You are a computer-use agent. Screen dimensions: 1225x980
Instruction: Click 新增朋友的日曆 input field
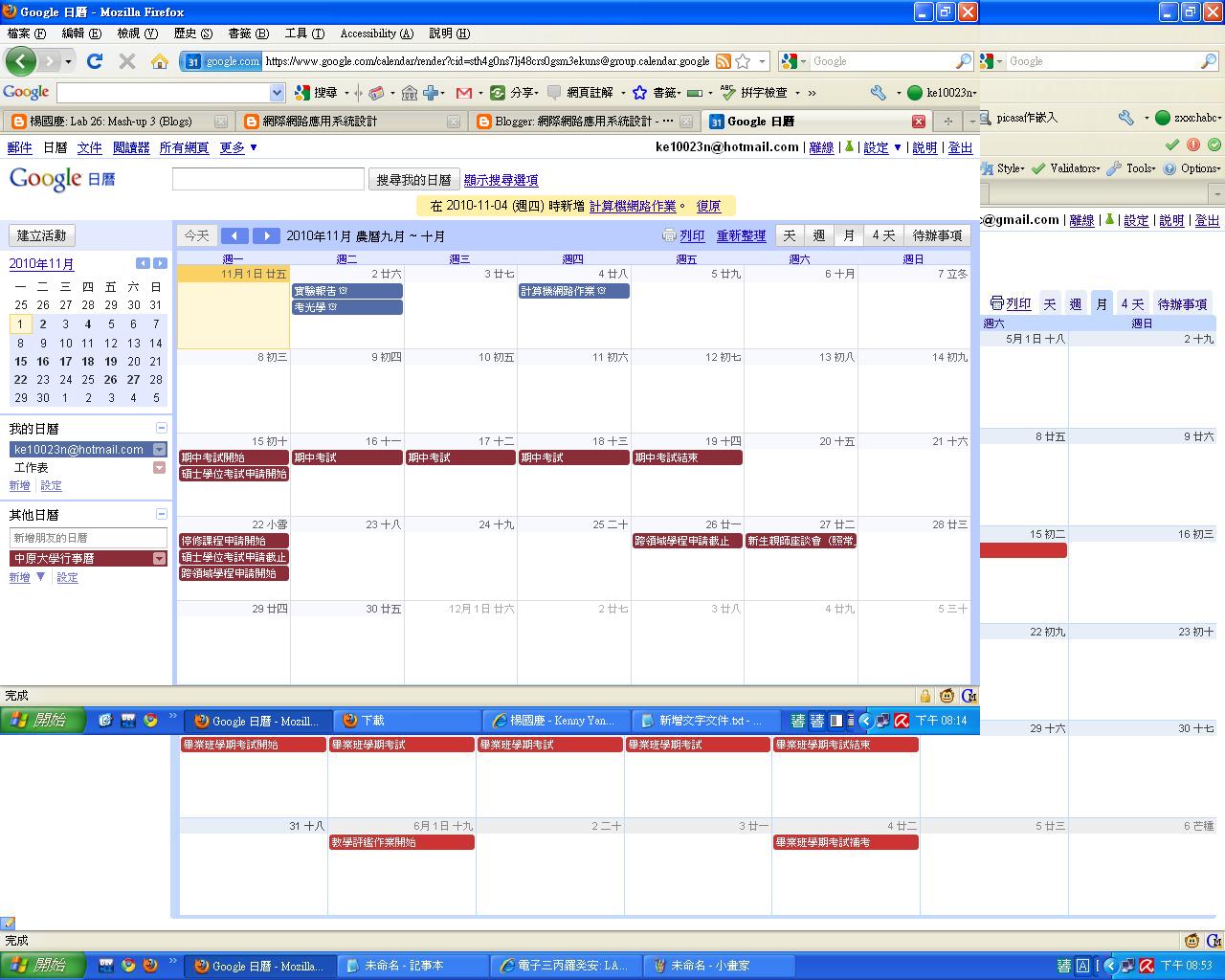(x=88, y=538)
